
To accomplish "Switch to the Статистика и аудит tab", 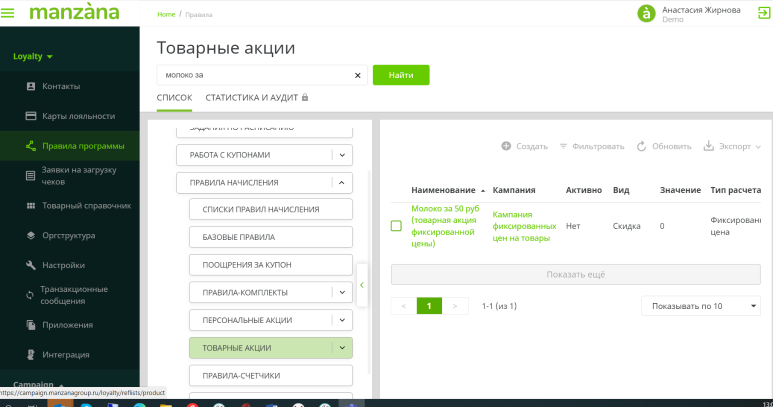I will 256,97.
